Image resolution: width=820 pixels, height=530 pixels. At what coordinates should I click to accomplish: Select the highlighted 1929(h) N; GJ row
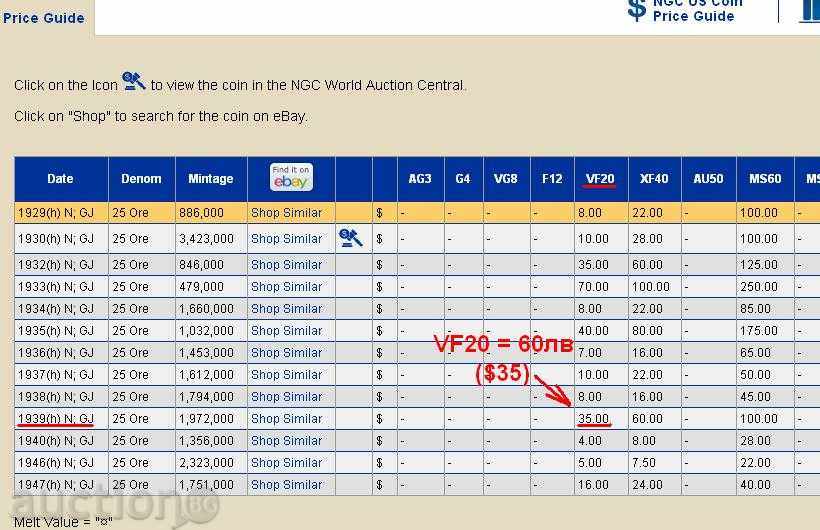[x=56, y=213]
